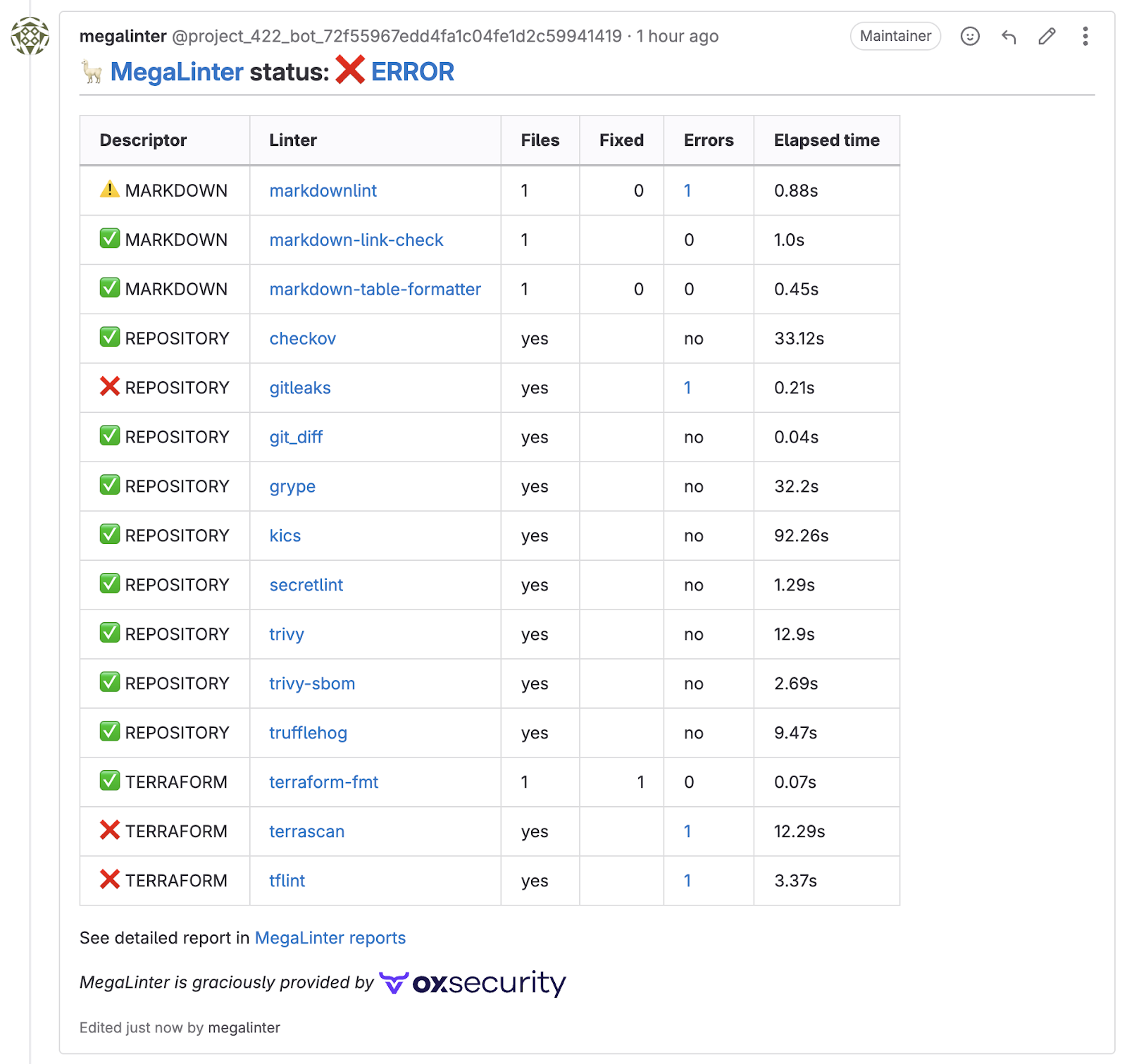Open the markdown-link-check linter link
The width and height of the screenshot is (1127, 1064).
point(356,240)
